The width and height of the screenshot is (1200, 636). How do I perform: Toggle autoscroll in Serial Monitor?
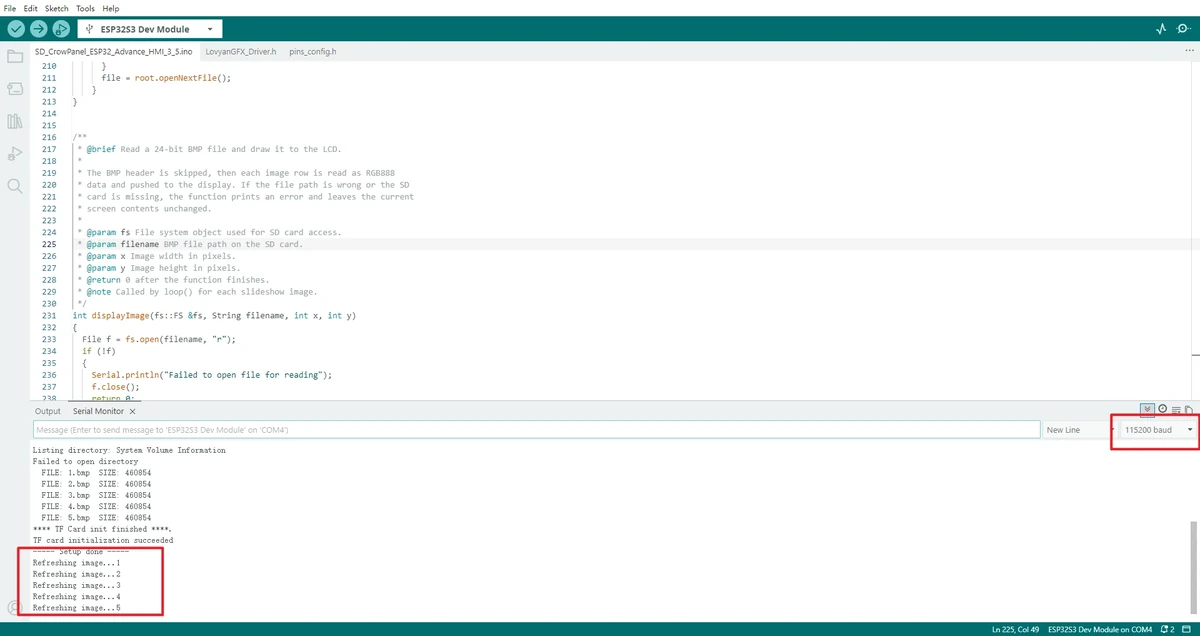[1148, 409]
